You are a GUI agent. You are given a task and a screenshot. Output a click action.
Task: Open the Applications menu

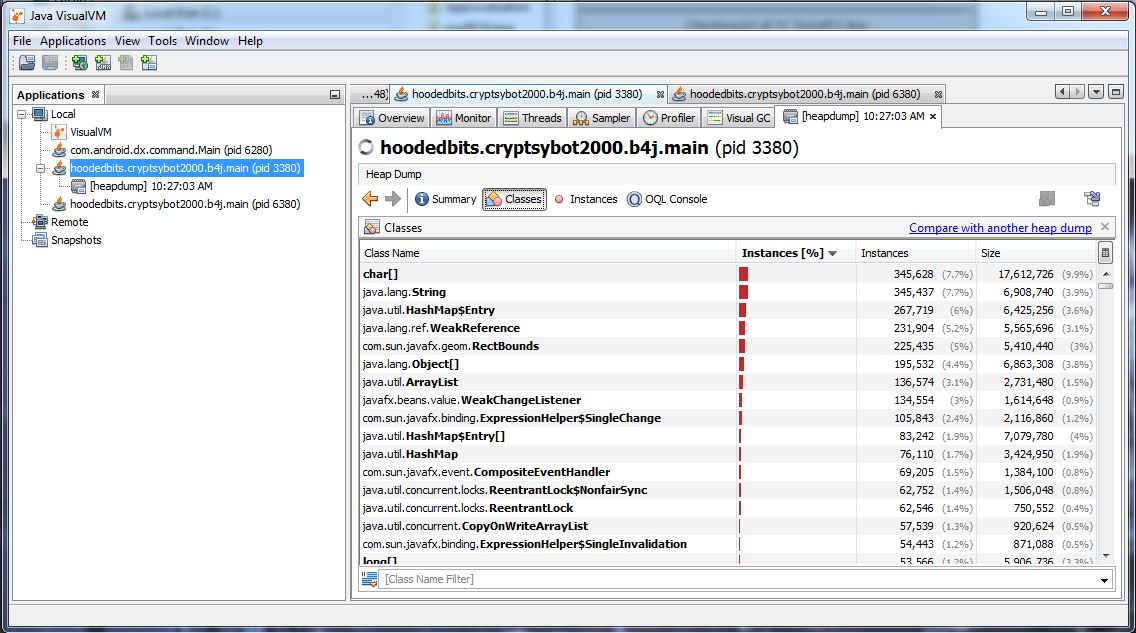coord(72,41)
